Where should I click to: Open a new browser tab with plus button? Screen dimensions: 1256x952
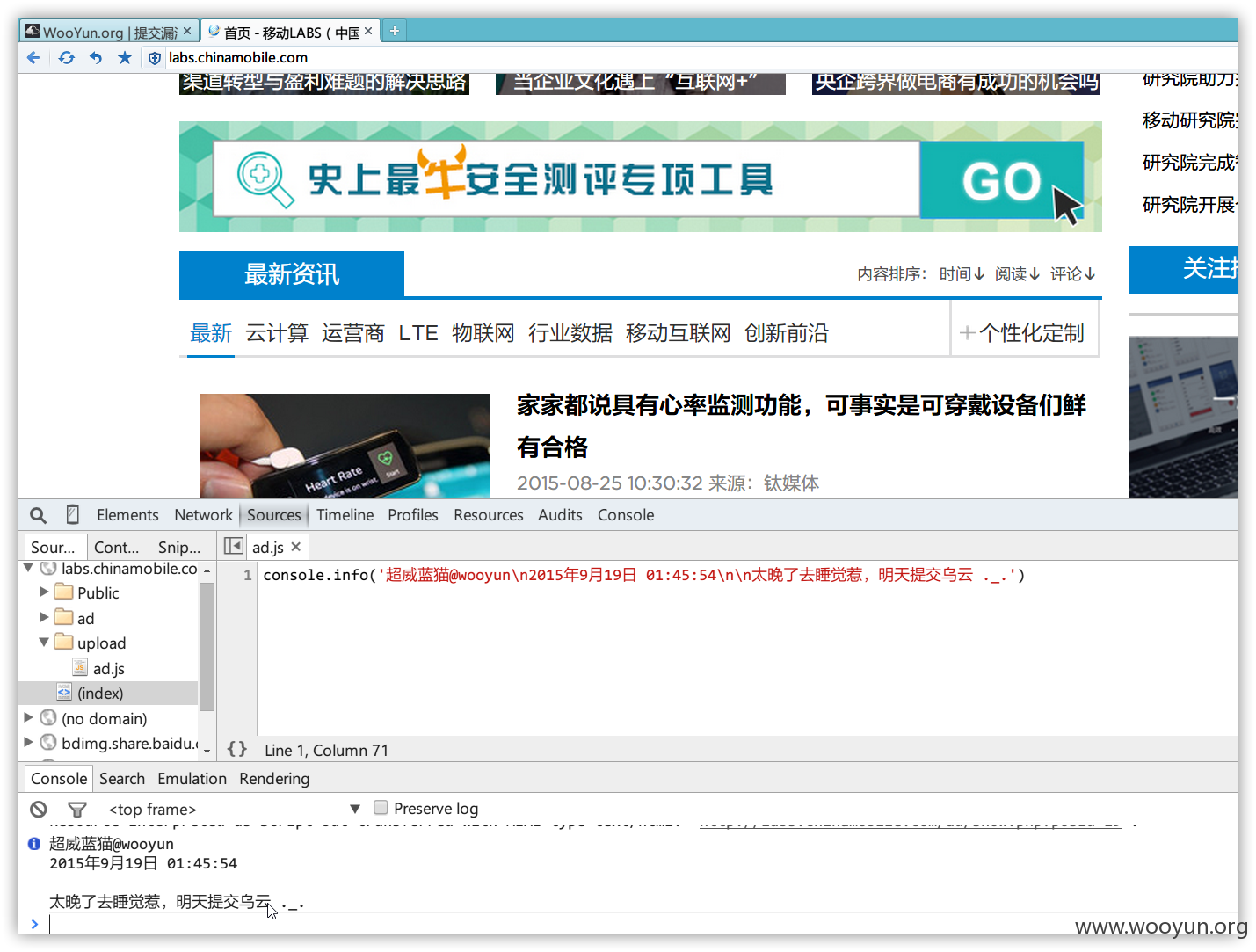tap(395, 31)
